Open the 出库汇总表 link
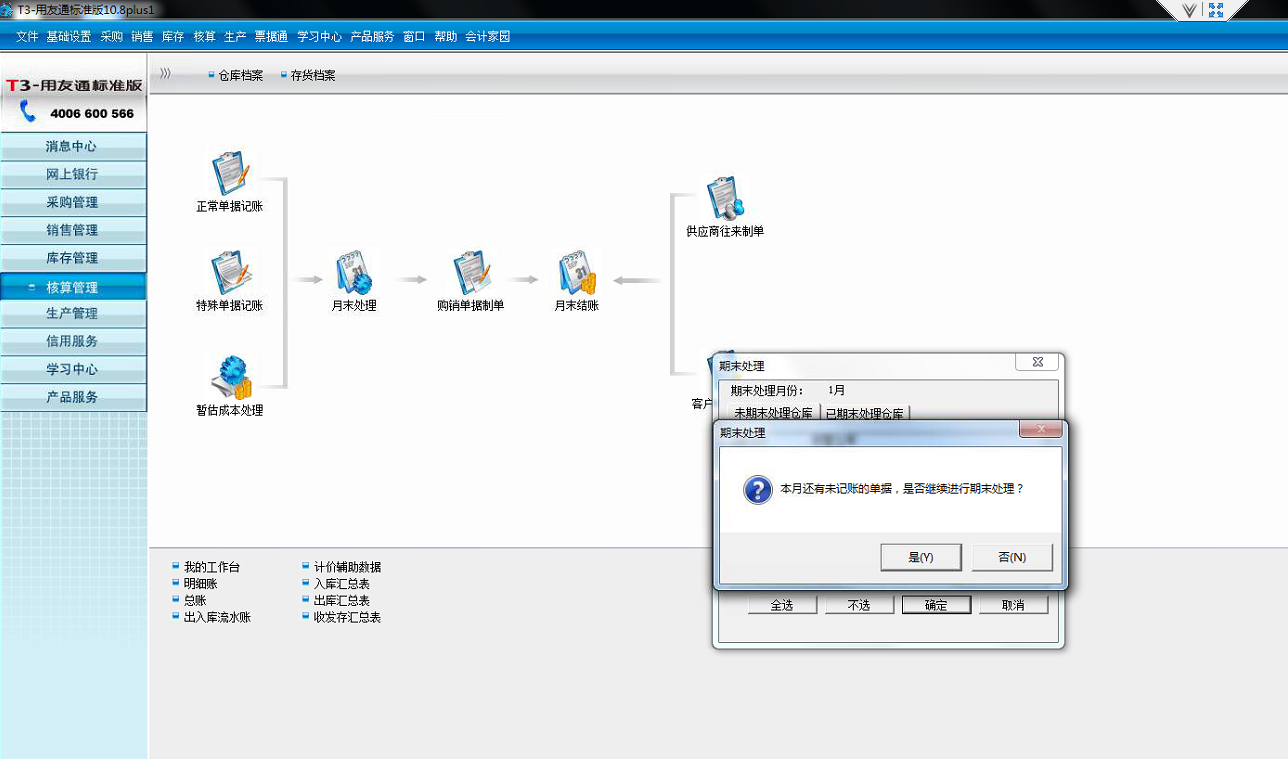Viewport: 1288px width, 759px height. tap(341, 601)
